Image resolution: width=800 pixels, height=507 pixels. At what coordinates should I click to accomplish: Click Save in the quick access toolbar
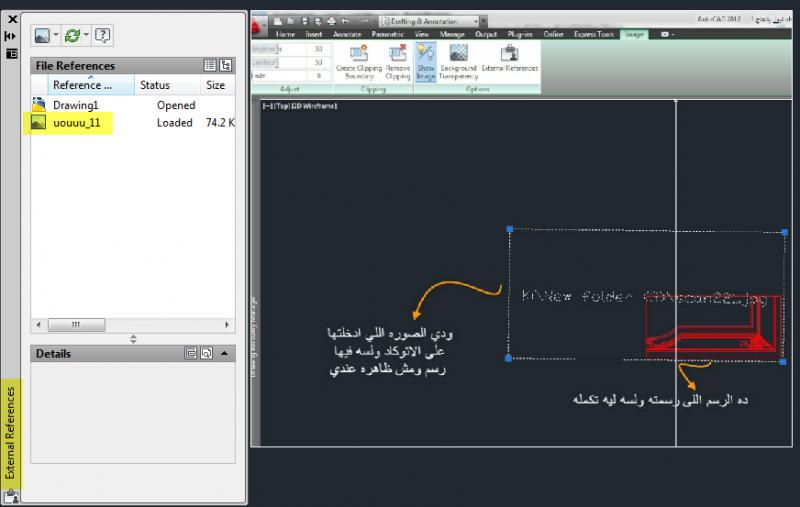pyautogui.click(x=305, y=21)
